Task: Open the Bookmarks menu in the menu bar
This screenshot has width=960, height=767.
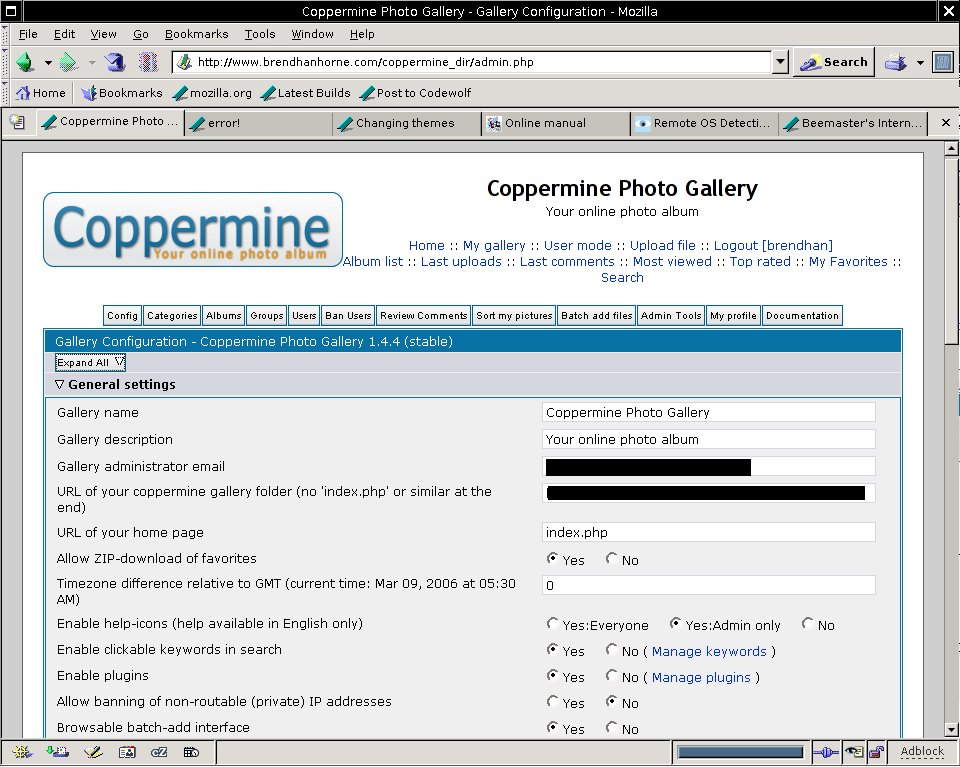Action: click(x=197, y=34)
